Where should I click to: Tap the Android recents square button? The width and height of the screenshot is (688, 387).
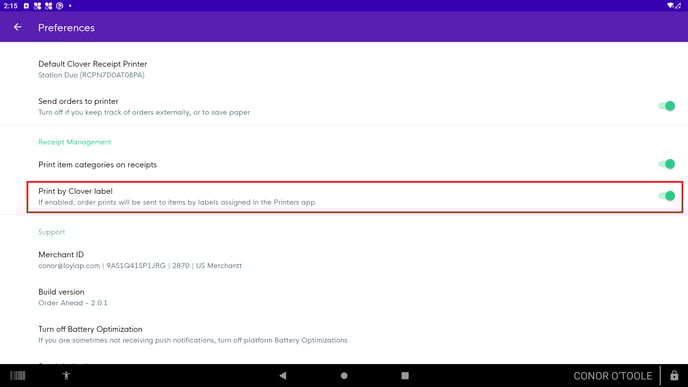tap(405, 376)
